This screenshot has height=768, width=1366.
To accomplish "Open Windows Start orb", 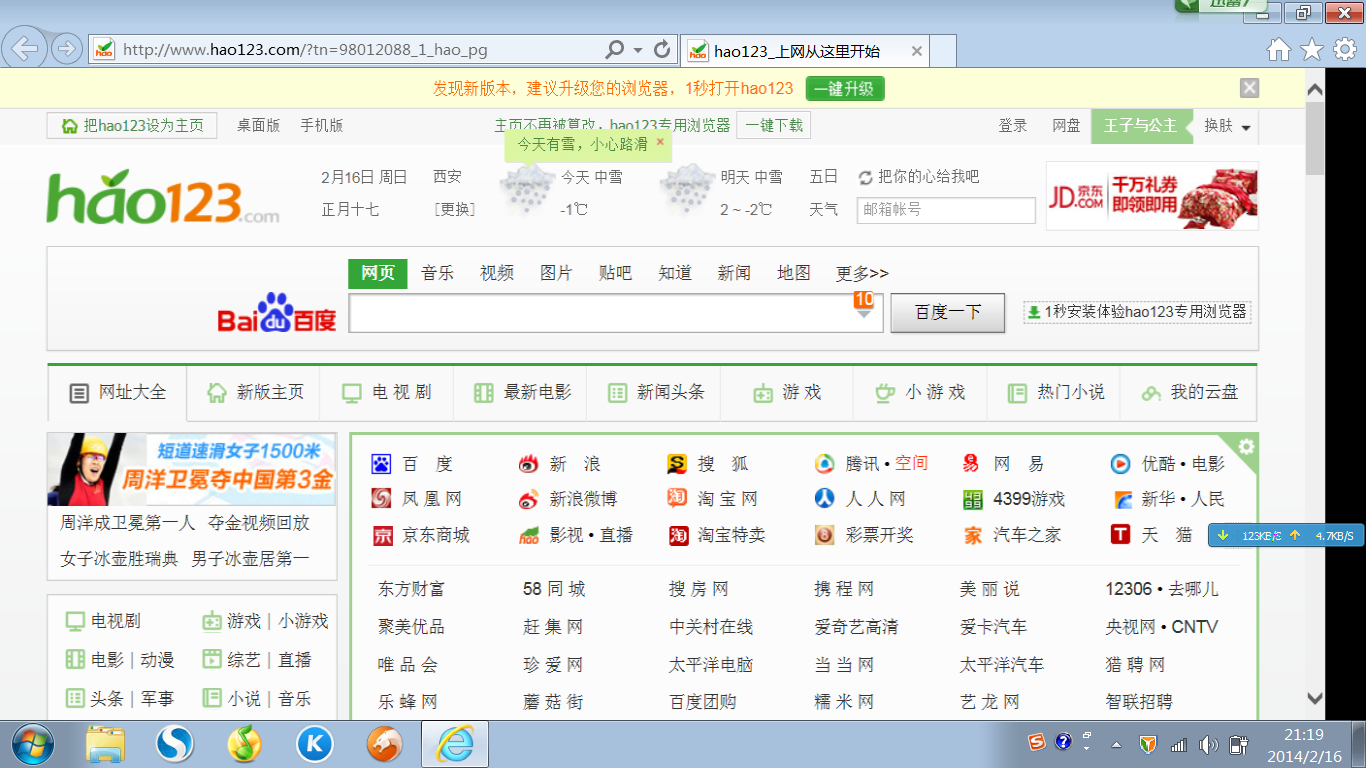I will click(35, 743).
